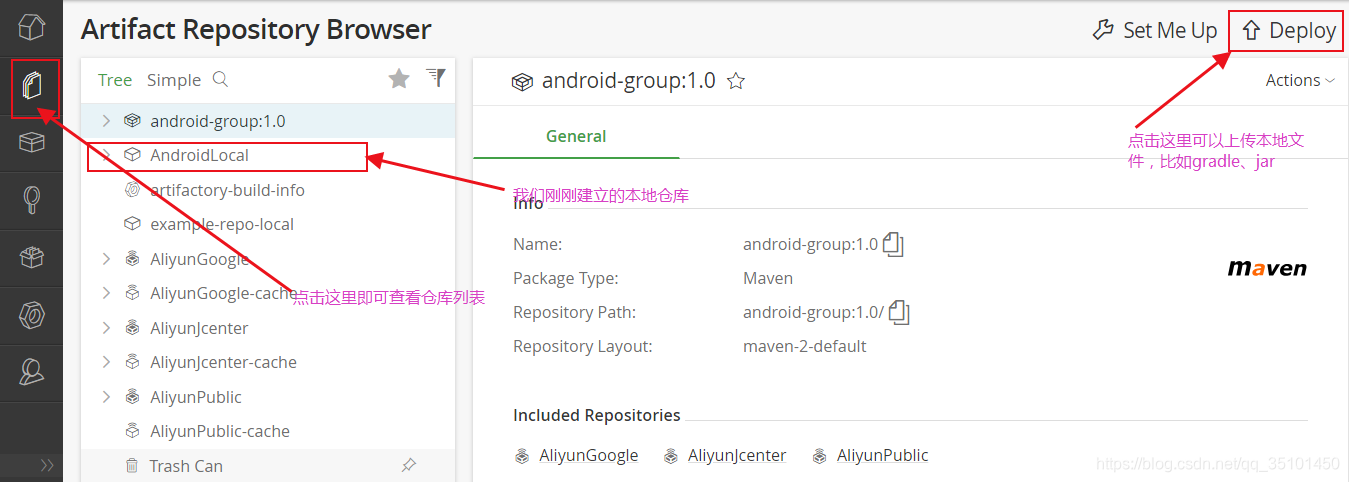Screen dimensions: 1349x482
Task: Click search magnifier next to Simple
Action: (221, 79)
